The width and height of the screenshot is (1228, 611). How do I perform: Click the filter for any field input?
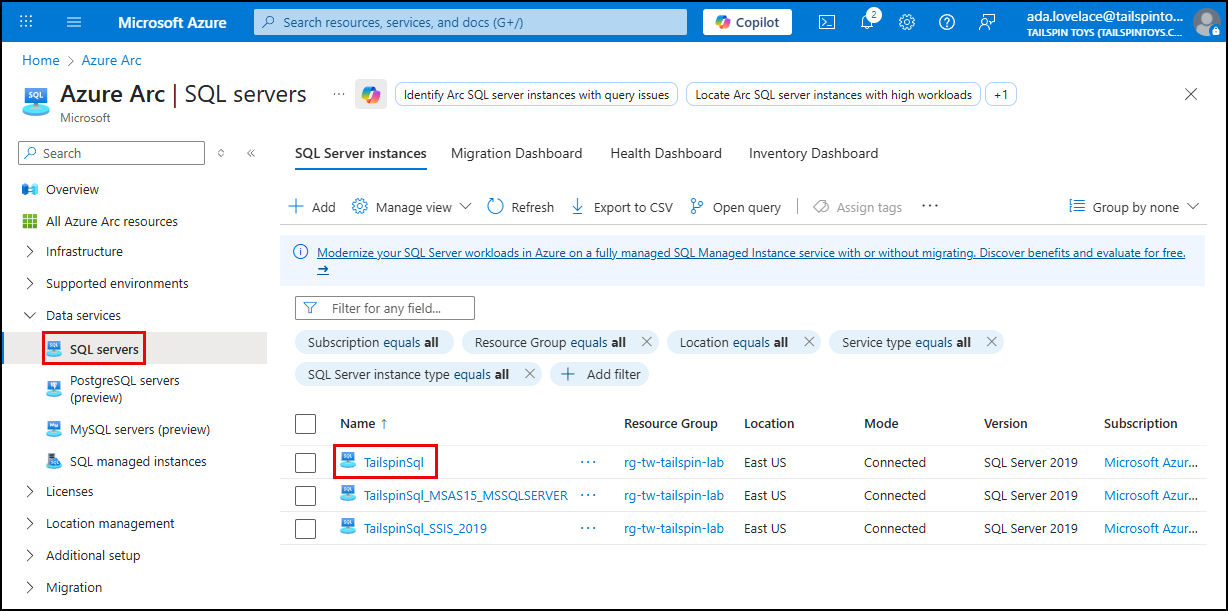tap(395, 307)
